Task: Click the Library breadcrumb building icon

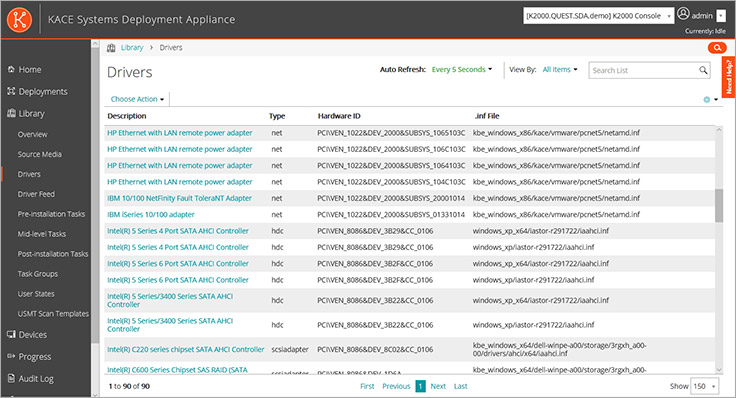Action: (111, 47)
